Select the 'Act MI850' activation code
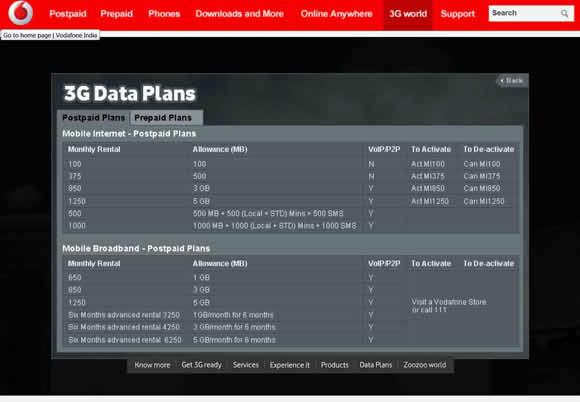Screen dimensions: 580x402 [x=428, y=188]
